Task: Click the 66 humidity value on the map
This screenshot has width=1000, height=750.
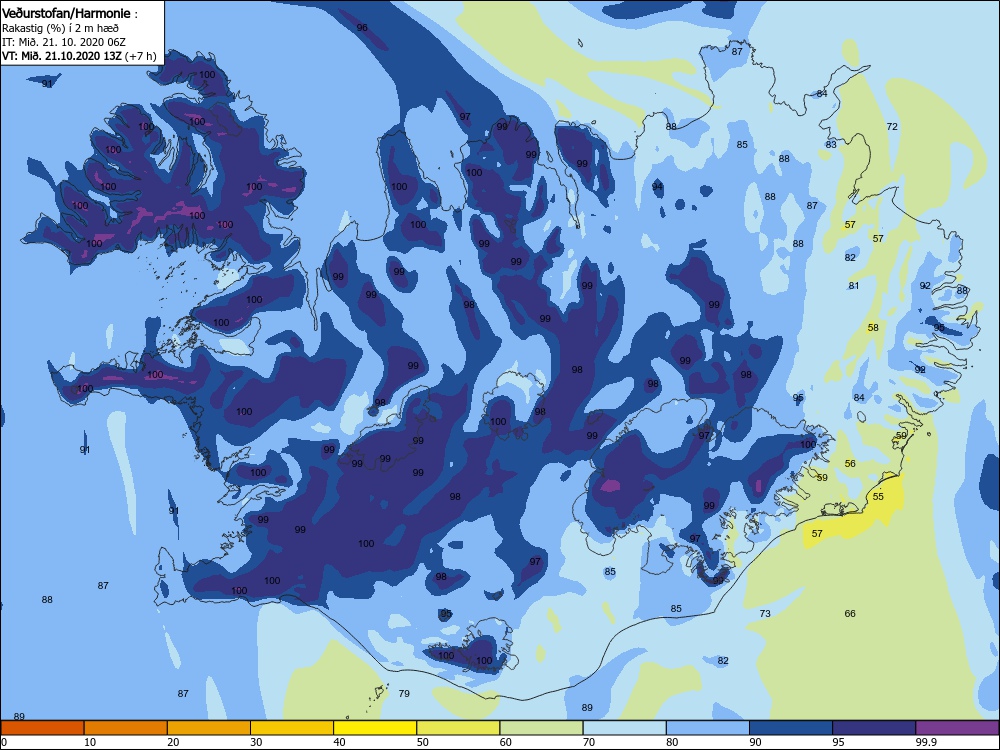Action: click(850, 614)
